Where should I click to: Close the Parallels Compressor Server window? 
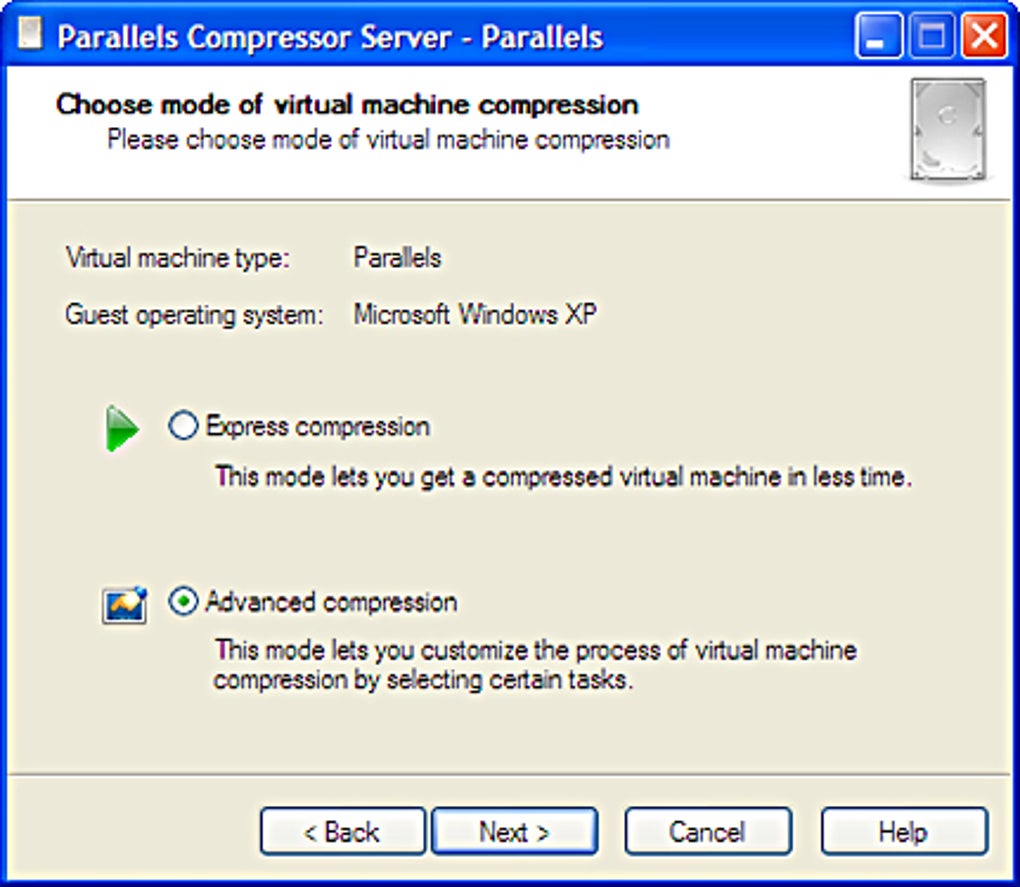pos(984,34)
